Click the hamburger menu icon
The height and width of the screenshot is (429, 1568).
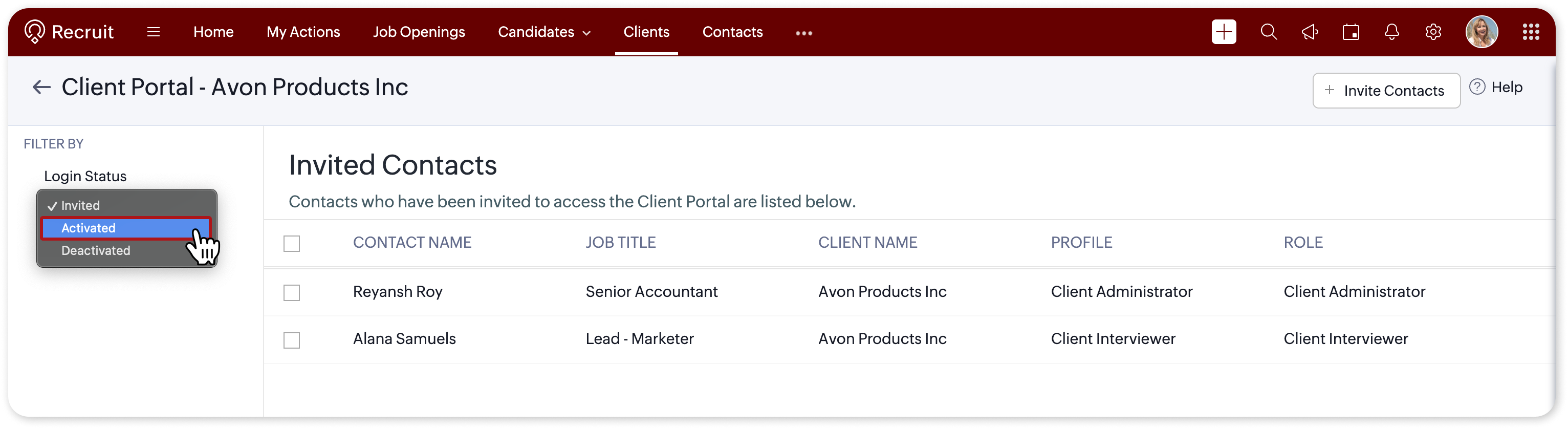click(154, 32)
